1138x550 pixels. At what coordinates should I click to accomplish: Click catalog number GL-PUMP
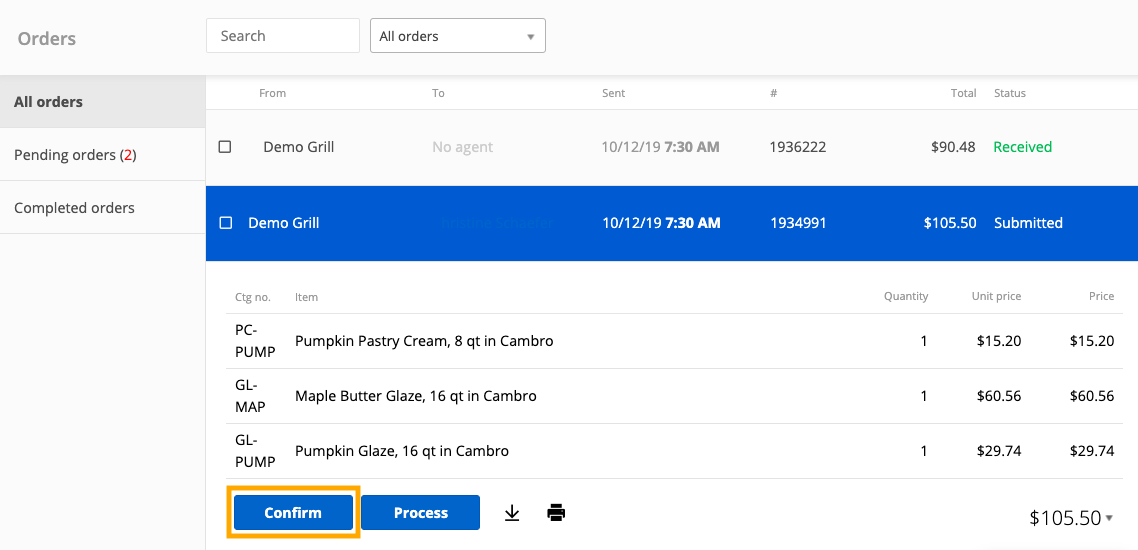click(255, 451)
